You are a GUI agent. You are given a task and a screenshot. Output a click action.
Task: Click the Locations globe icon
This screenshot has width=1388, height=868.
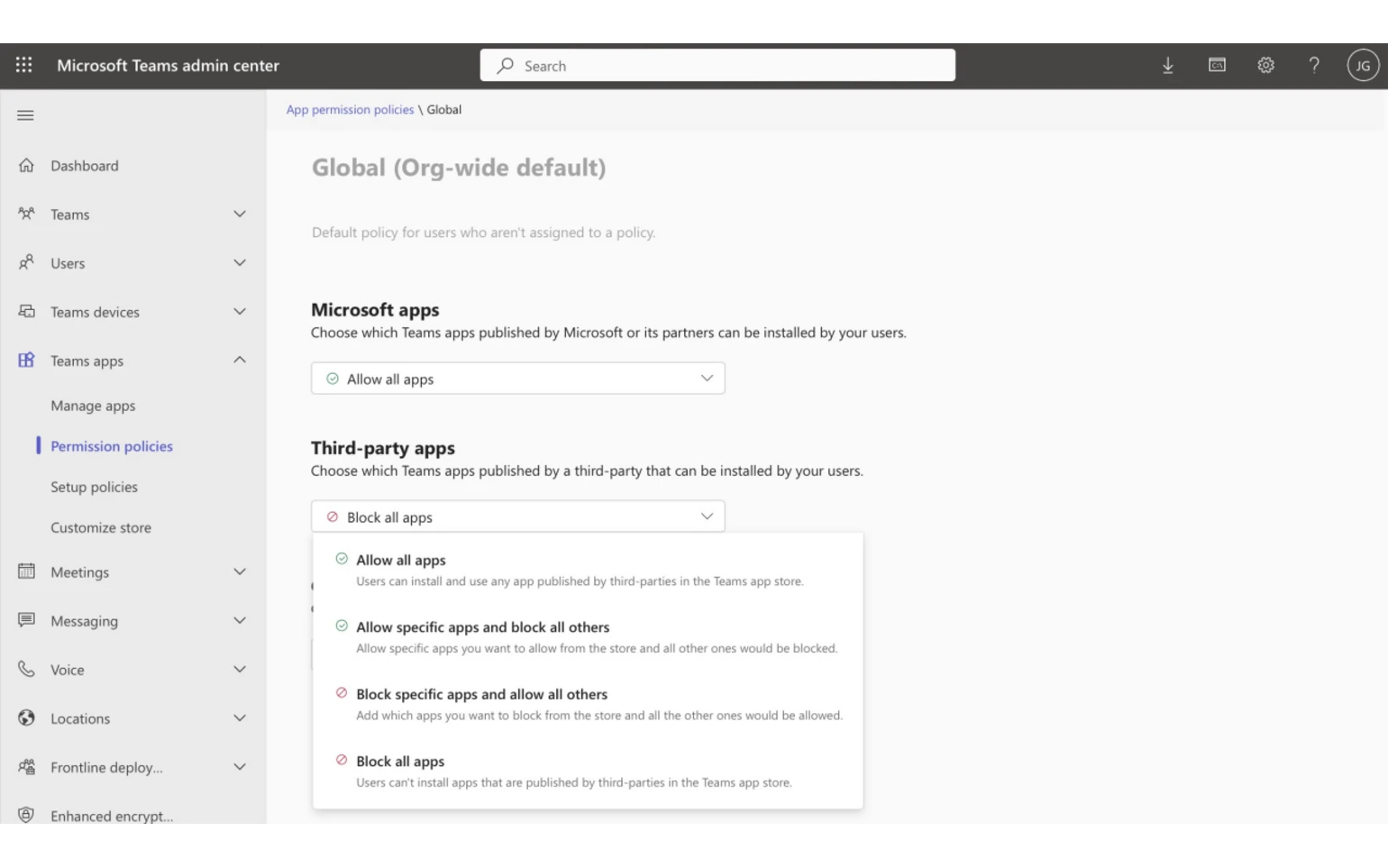click(25, 717)
